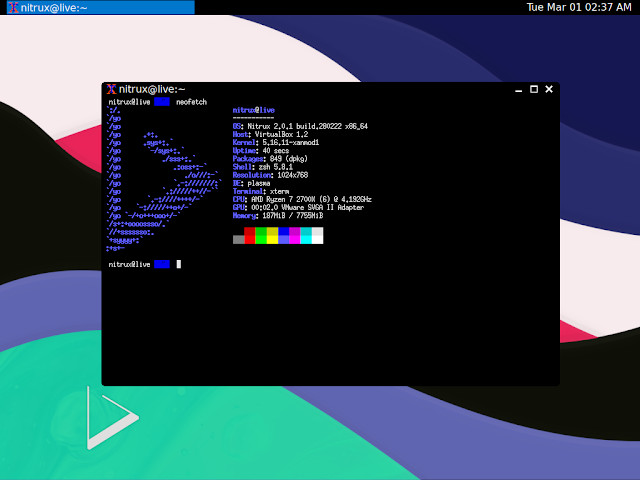Click the Terminal line showing xterm
Screen dimensions: 640x480
[x=261, y=191]
